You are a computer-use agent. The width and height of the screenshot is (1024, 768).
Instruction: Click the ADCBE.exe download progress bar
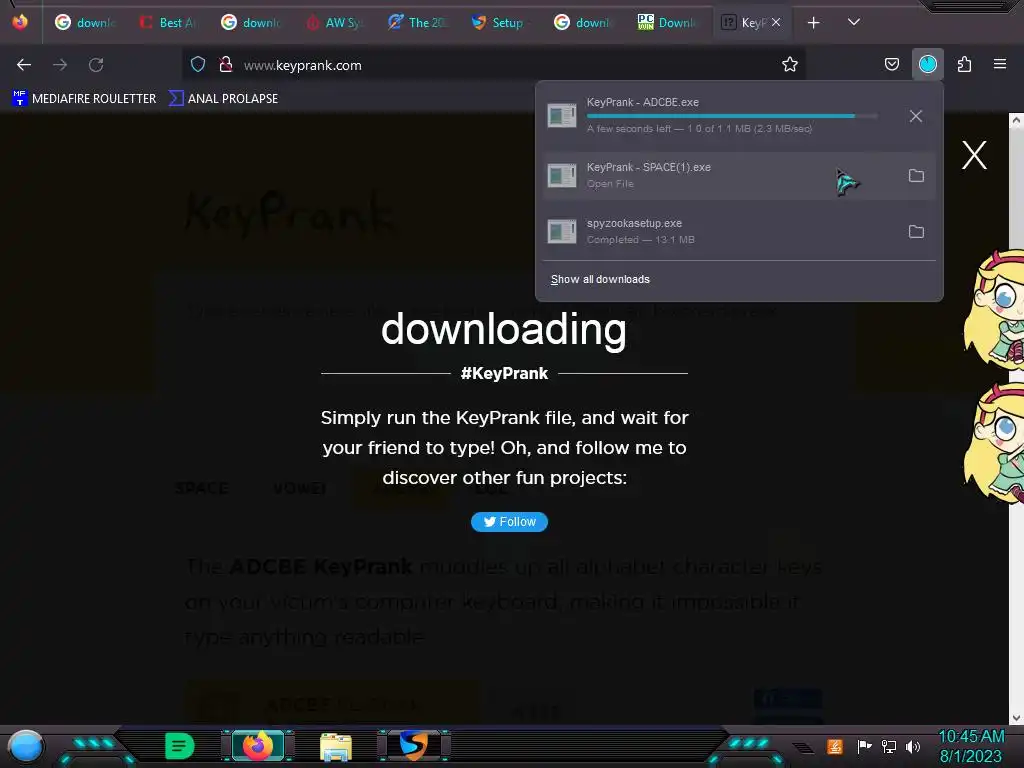pos(732,116)
